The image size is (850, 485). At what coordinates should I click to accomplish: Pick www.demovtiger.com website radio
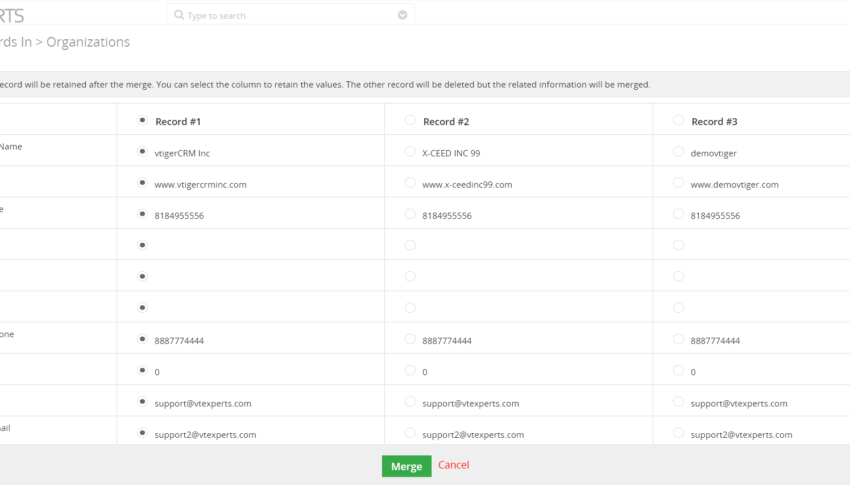click(678, 183)
